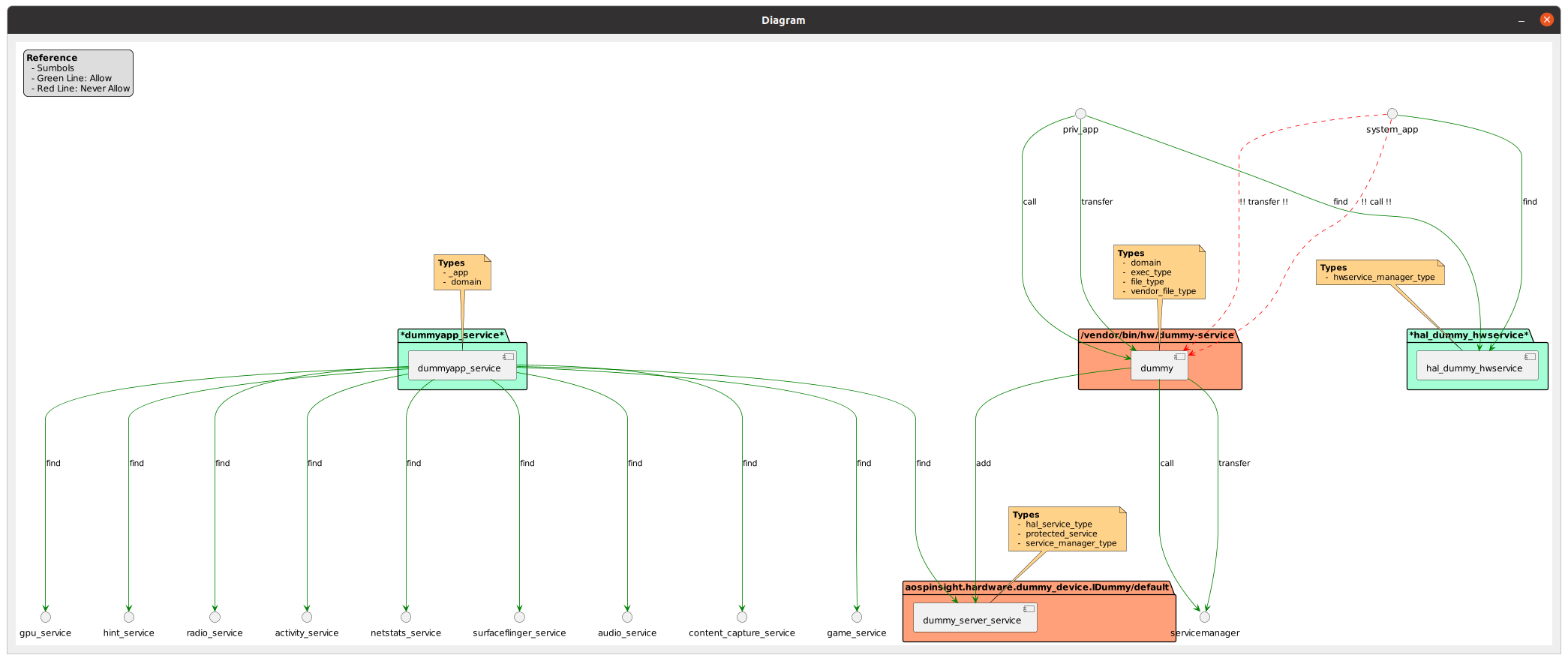Click the surfaceflinger_service text label
Screen dimensions: 1568x661
519,633
